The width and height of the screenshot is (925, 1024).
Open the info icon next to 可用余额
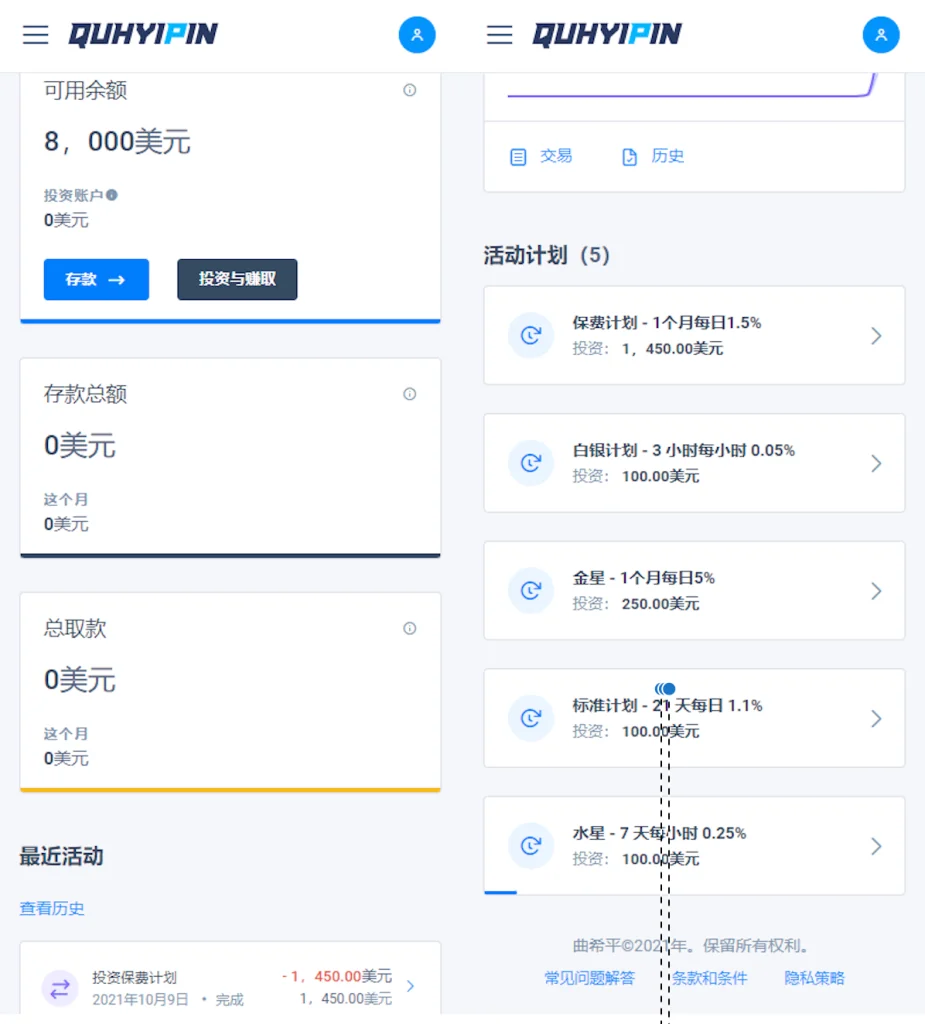409,90
